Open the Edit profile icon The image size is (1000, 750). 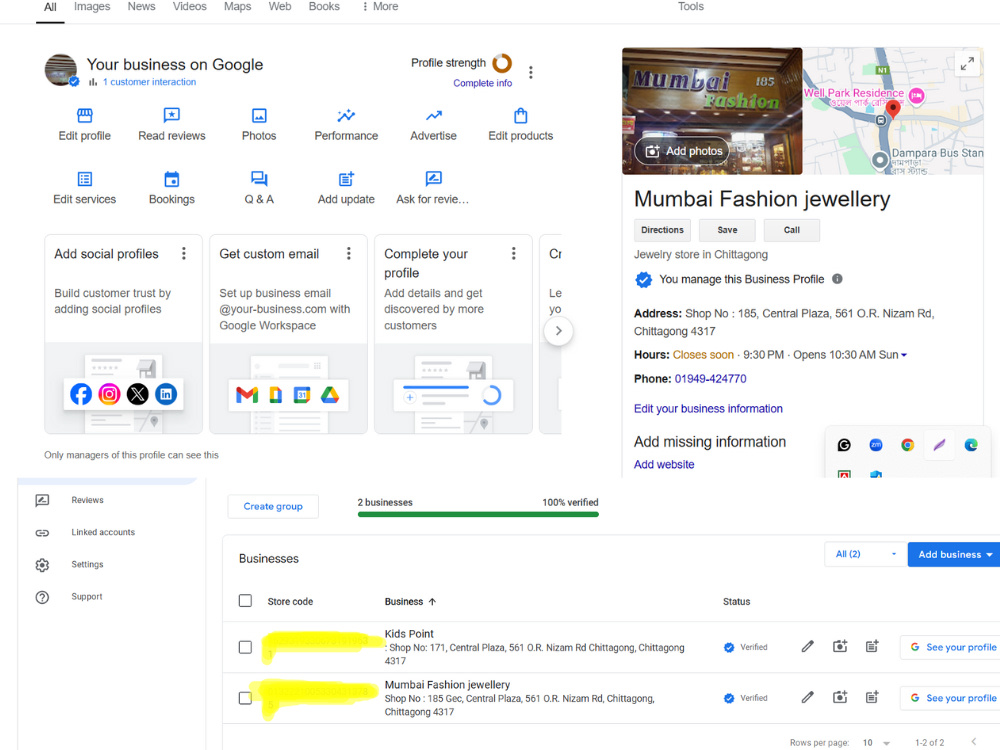[84, 116]
